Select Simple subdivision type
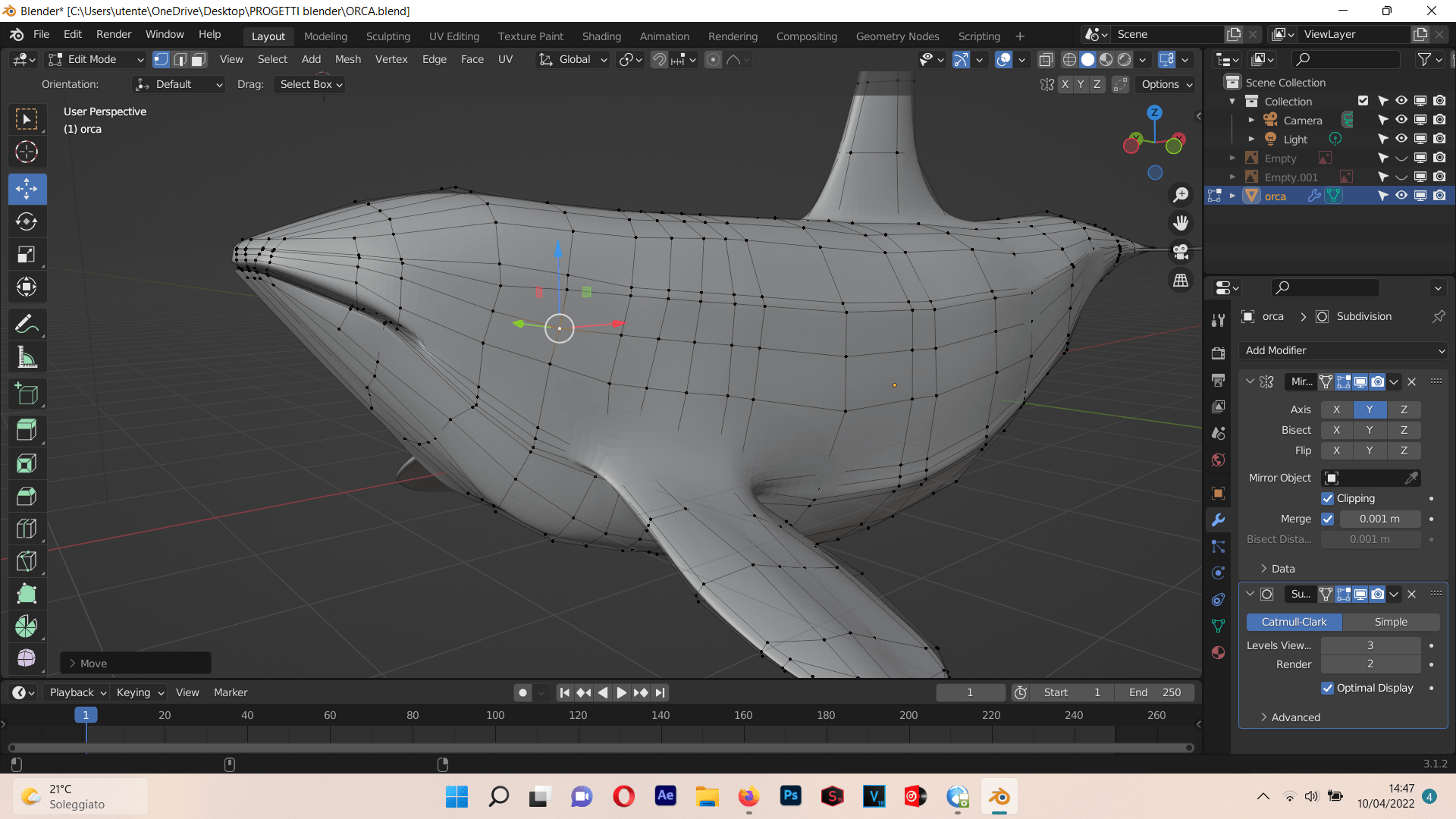 (x=1391, y=622)
